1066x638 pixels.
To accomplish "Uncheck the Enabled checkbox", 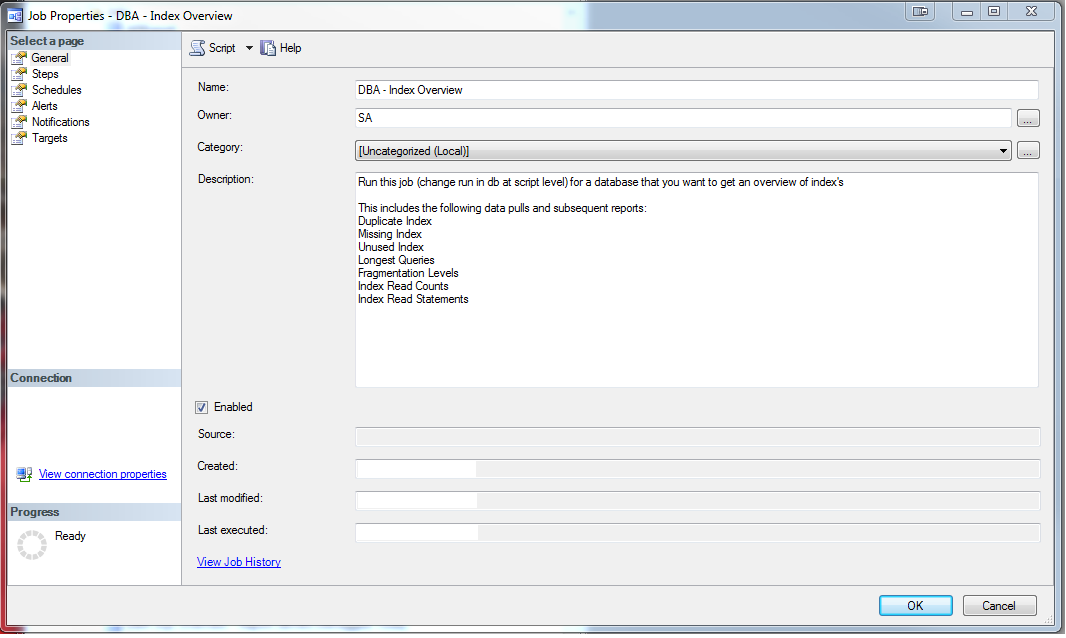I will 202,407.
